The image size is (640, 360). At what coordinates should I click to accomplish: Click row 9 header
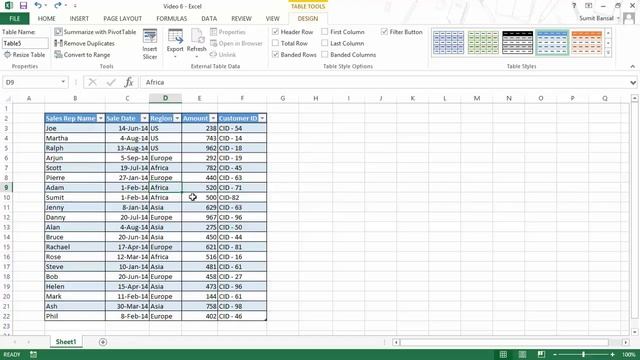[6, 187]
